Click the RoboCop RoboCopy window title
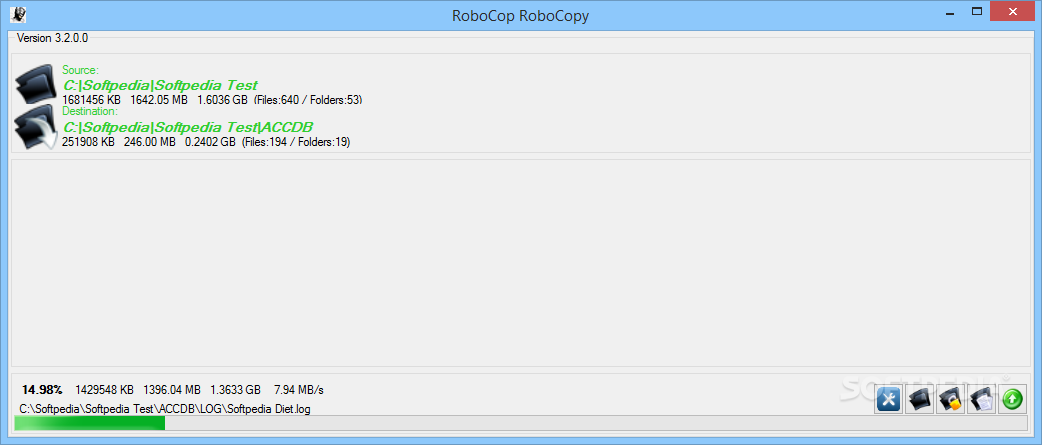 pos(520,16)
